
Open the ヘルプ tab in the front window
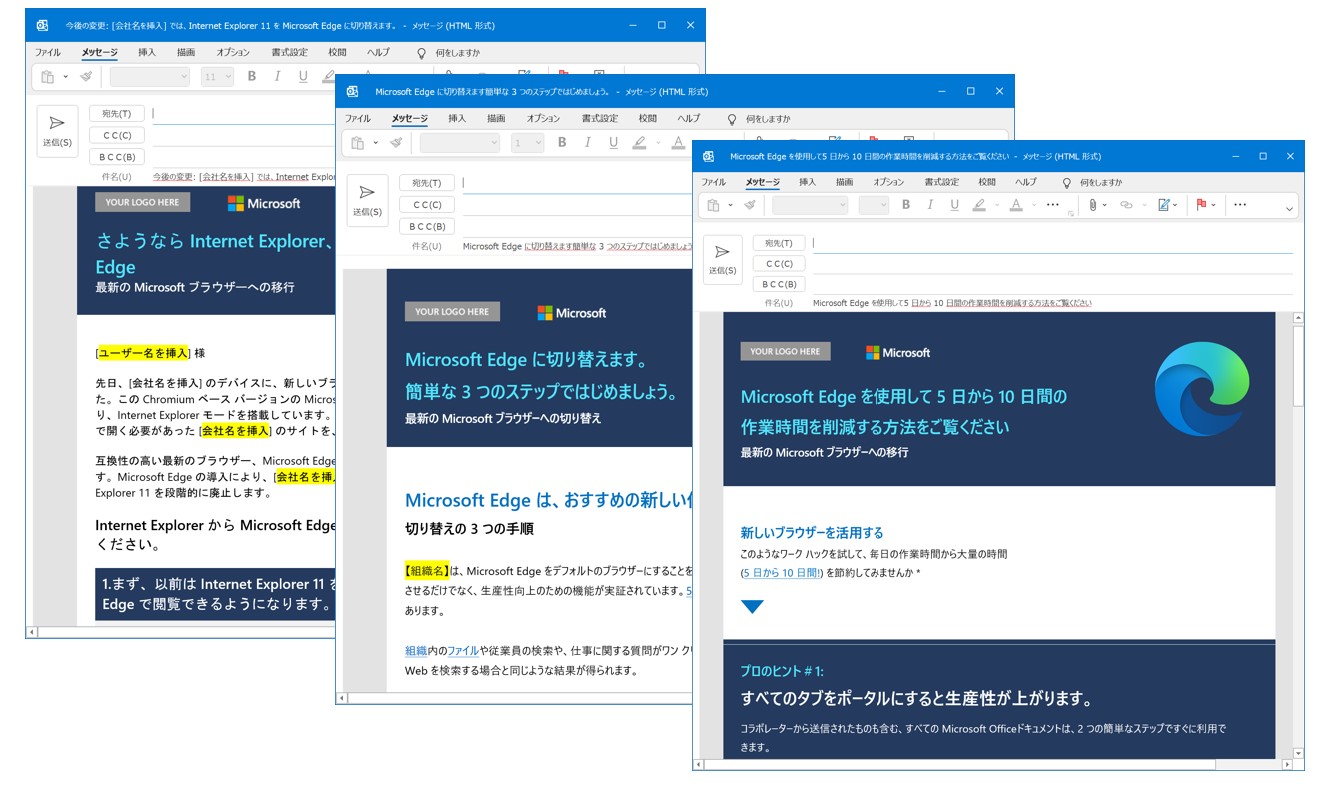[x=1026, y=182]
